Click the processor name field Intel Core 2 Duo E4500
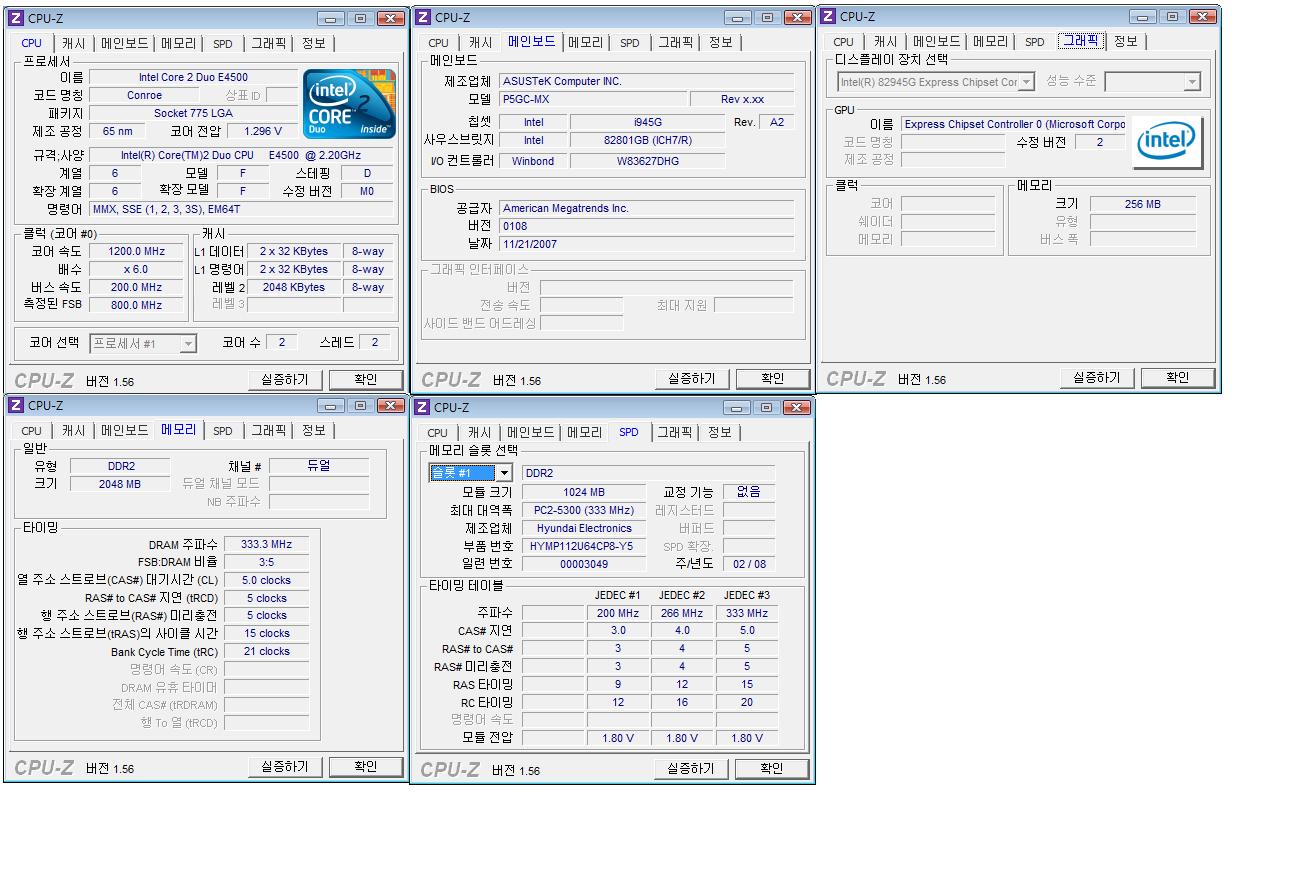The height and width of the screenshot is (887, 1305). point(193,77)
